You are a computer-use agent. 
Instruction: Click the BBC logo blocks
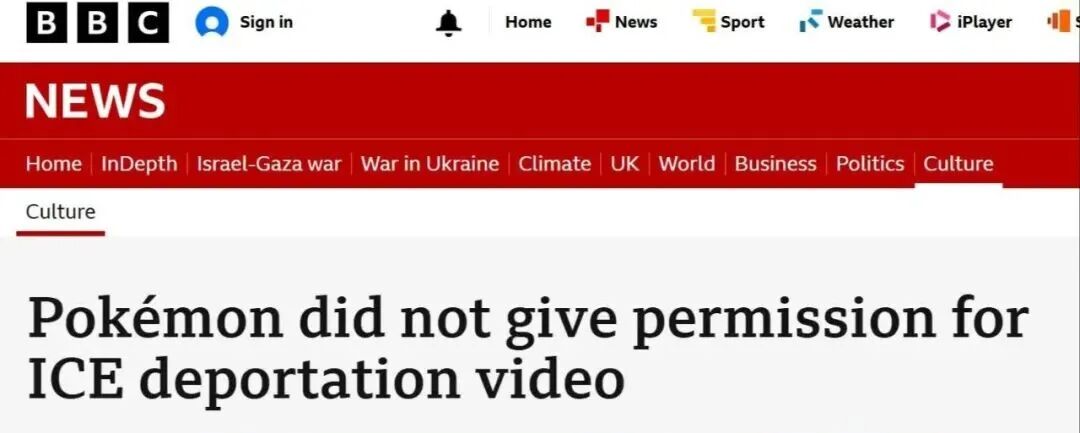(97, 23)
